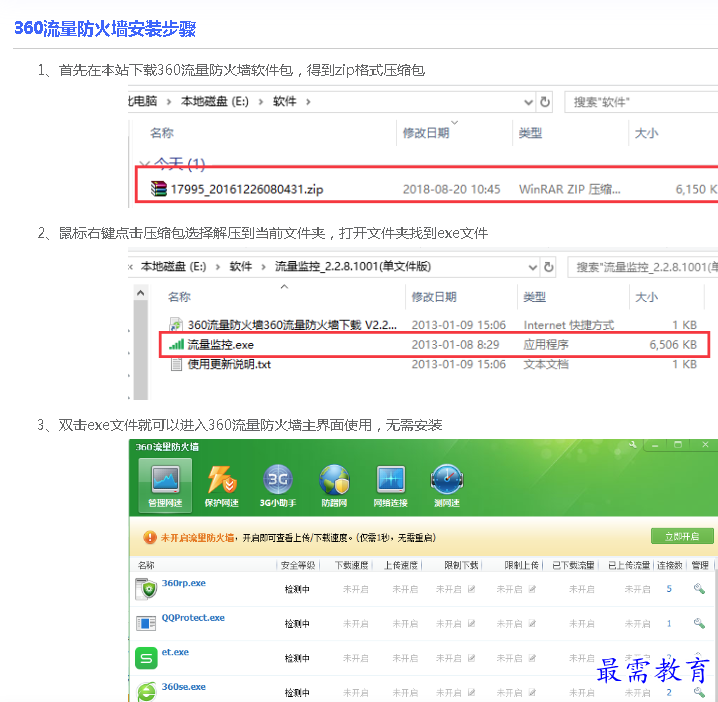Click connection count 1 for QQProtect.exe
Screen dimensions: 718x702
pos(669,623)
